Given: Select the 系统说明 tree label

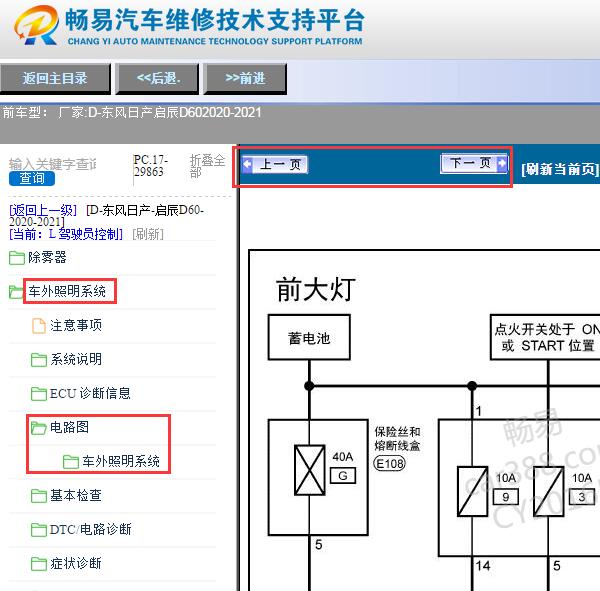Looking at the screenshot, I should [x=76, y=359].
